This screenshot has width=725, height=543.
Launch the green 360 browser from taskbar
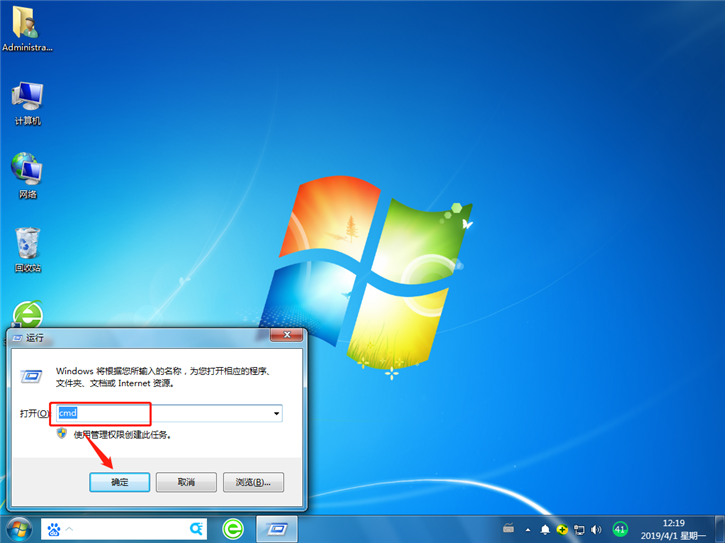point(233,528)
